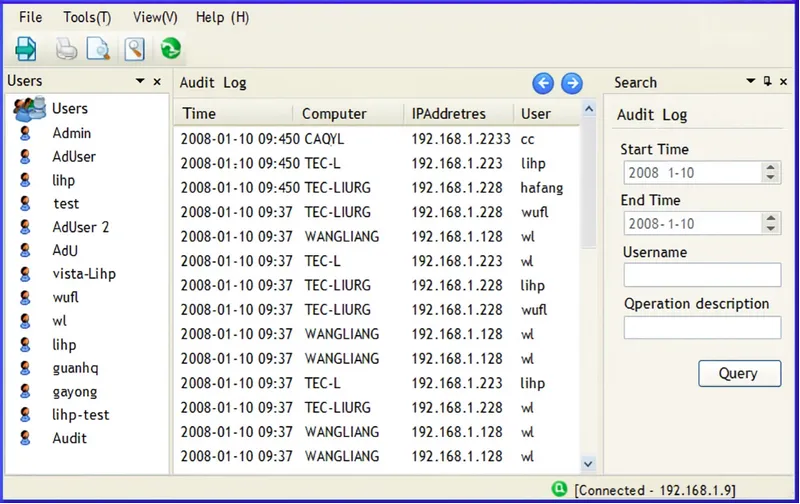Click the magnifier search toolbar icon
Screen dimensions: 800x504
[134, 49]
